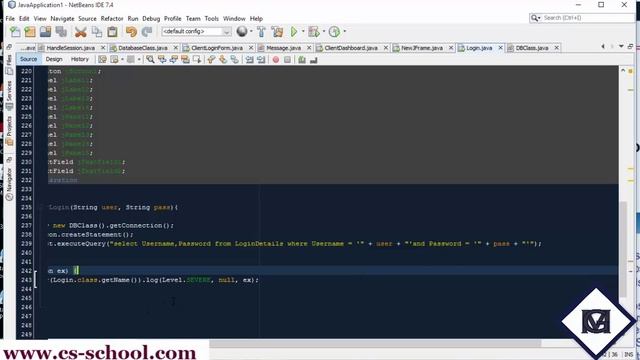Click the Profile Project icon

coord(334,31)
